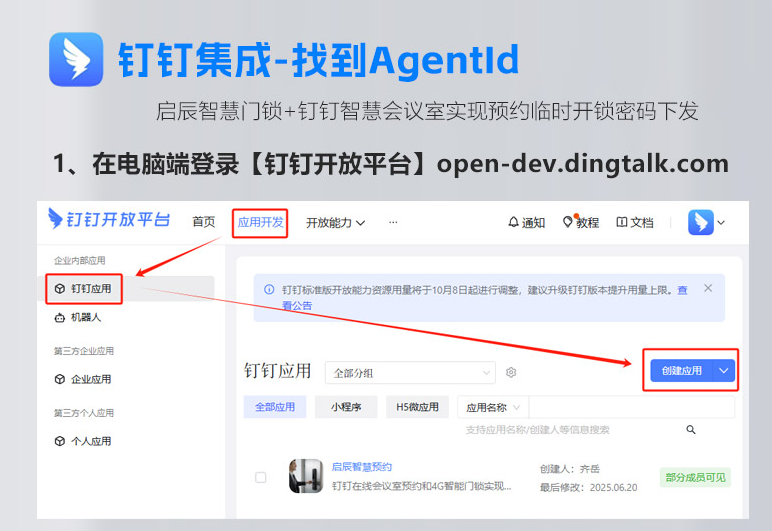Click the 创建应用 button
The image size is (772, 531).
(681, 371)
